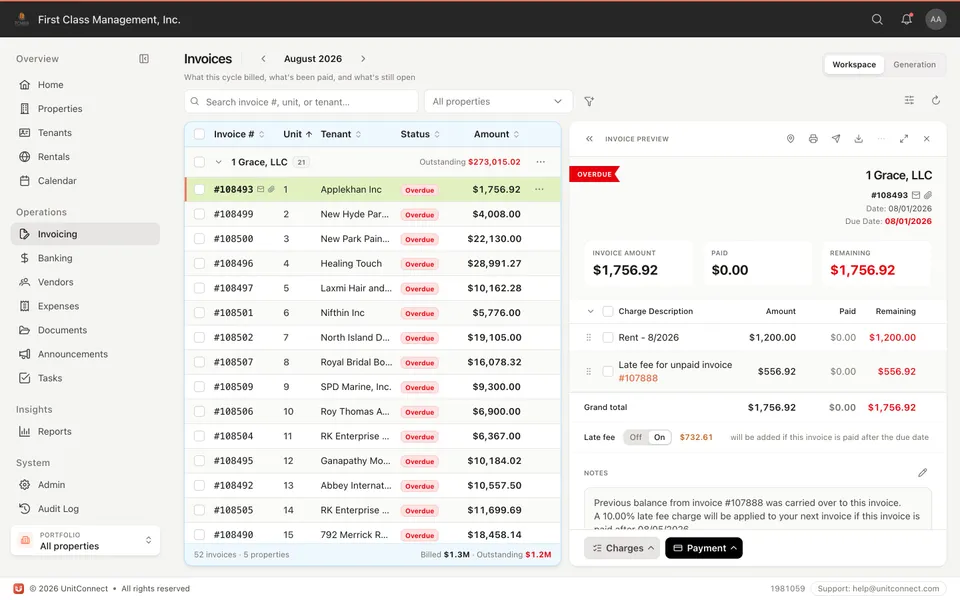
Task: Switch to the Workspace tab
Action: [853, 64]
